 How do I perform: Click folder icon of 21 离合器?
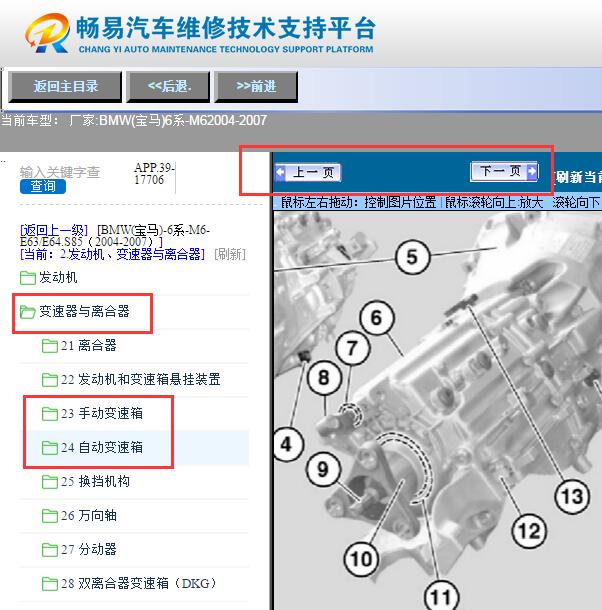tap(50, 345)
